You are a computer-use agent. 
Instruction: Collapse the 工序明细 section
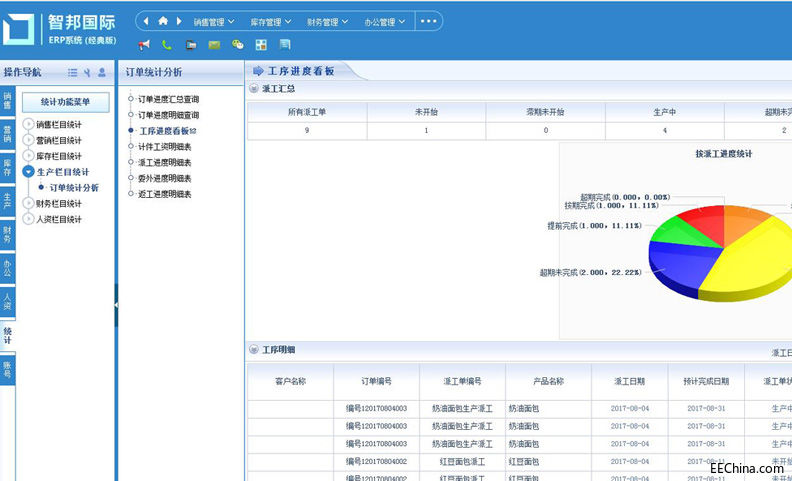254,350
